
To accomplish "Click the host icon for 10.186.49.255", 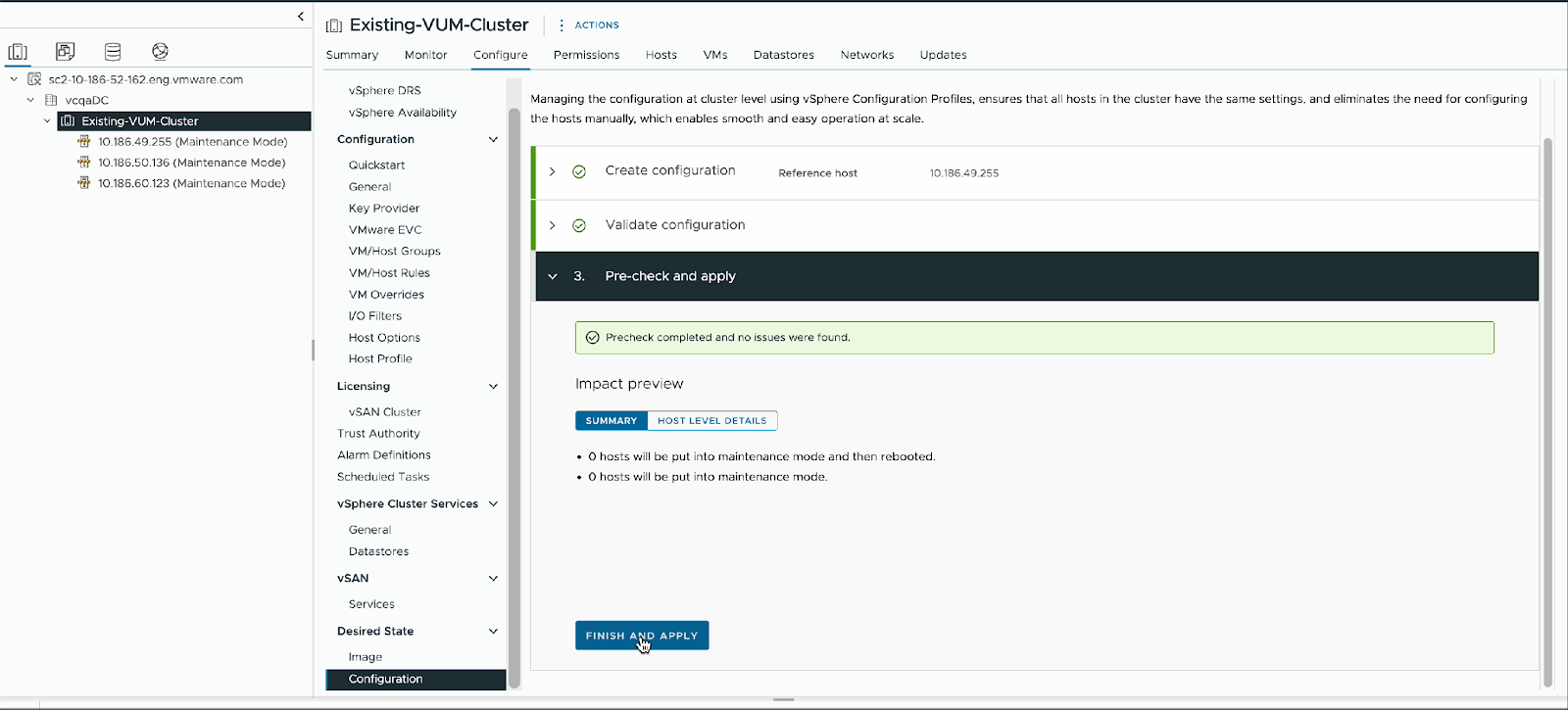I will tap(84, 142).
